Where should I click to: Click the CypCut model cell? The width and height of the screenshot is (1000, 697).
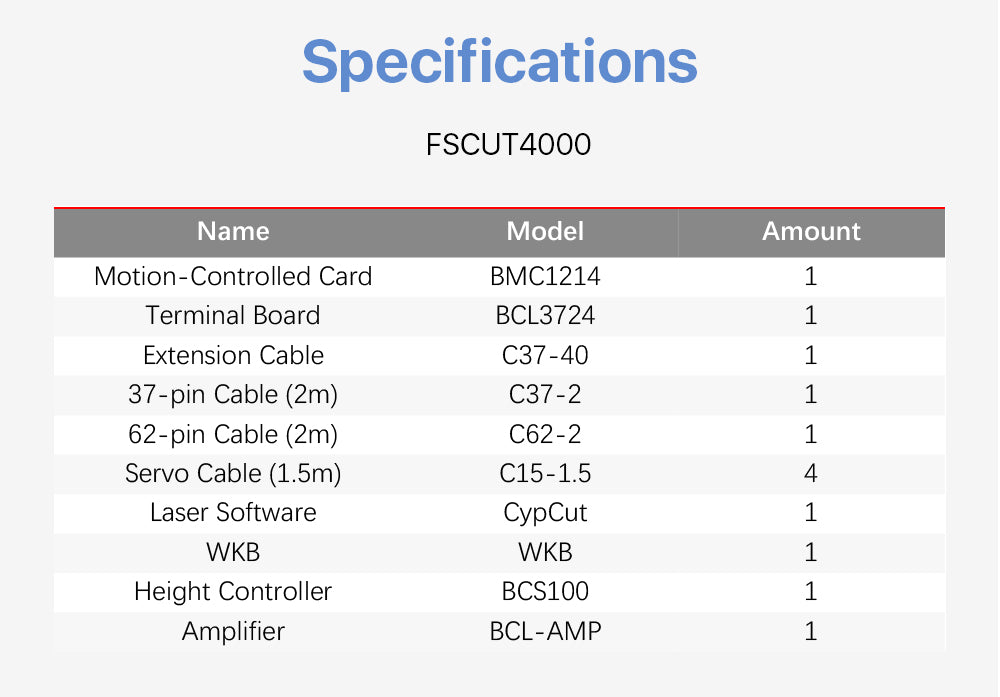(545, 513)
